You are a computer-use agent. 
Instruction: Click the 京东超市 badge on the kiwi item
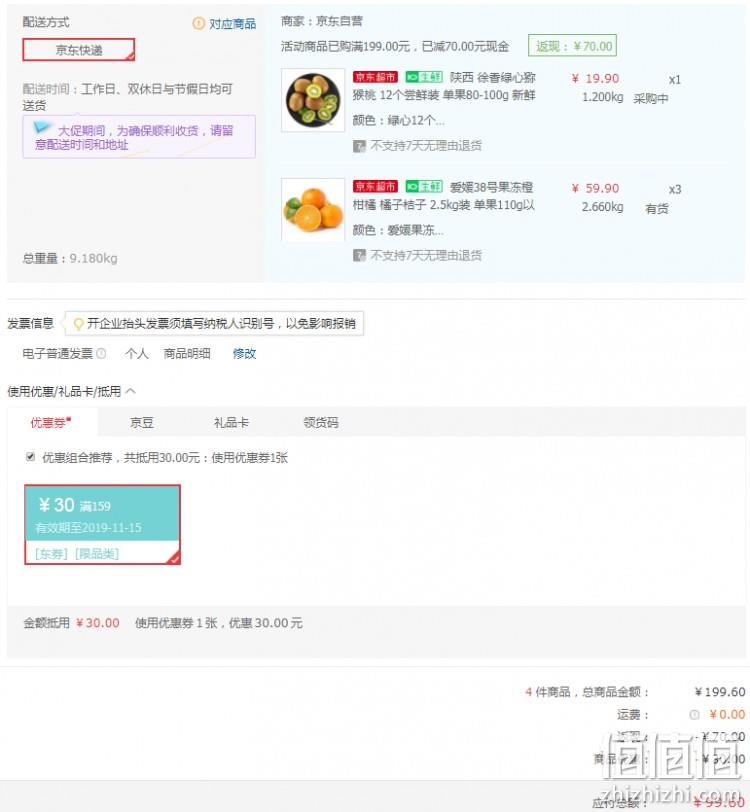pyautogui.click(x=375, y=77)
